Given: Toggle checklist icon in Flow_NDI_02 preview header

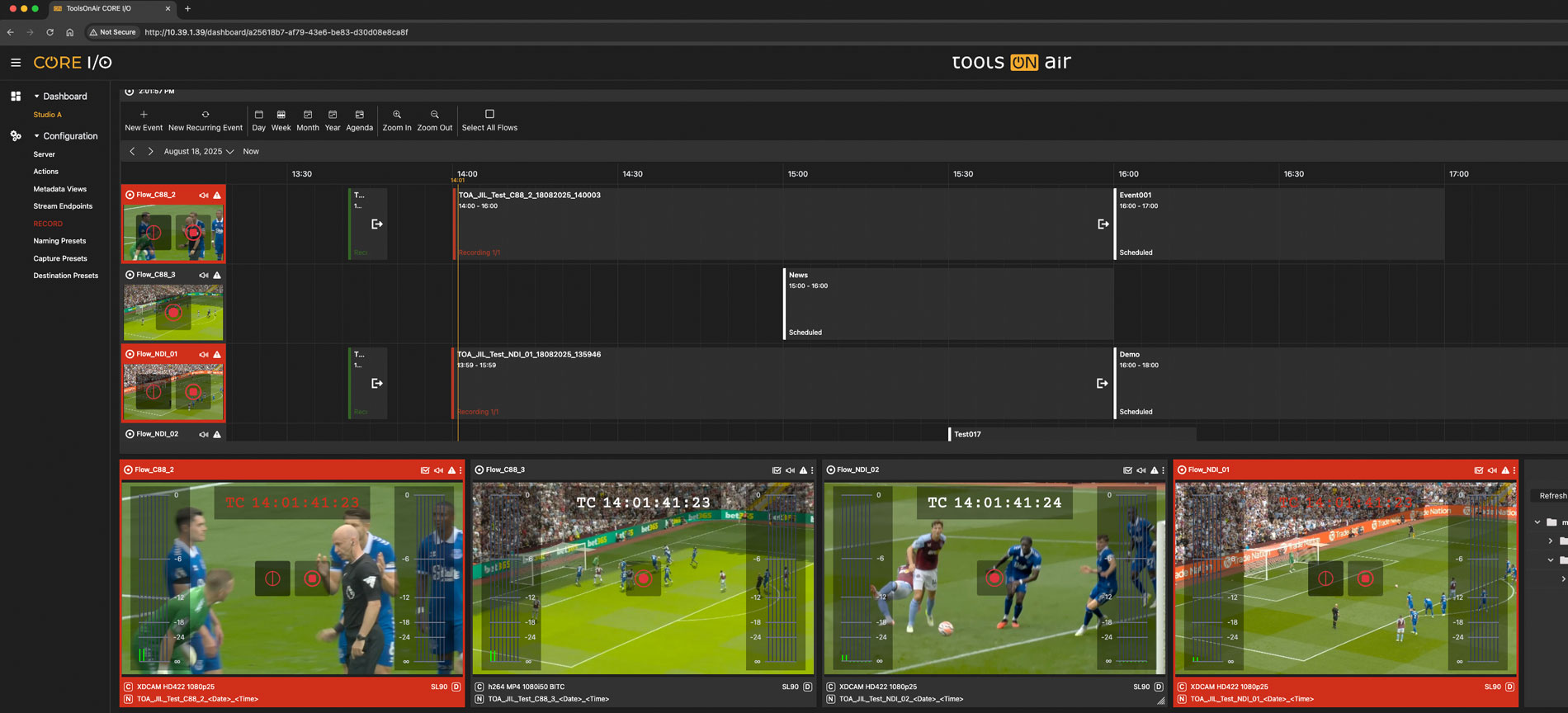Looking at the screenshot, I should coord(1127,470).
